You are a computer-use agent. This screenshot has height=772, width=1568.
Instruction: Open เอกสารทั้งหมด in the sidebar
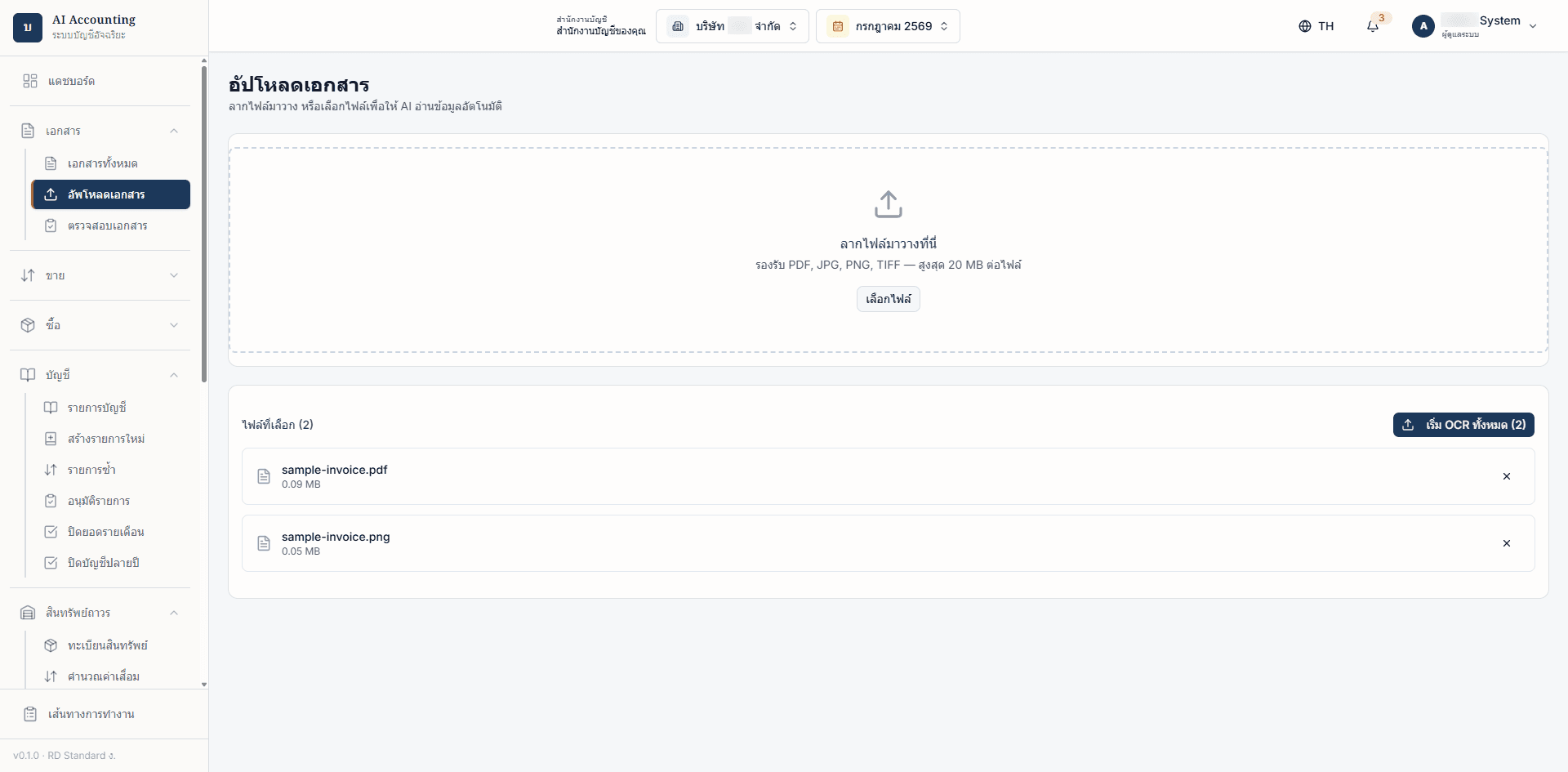tap(110, 163)
